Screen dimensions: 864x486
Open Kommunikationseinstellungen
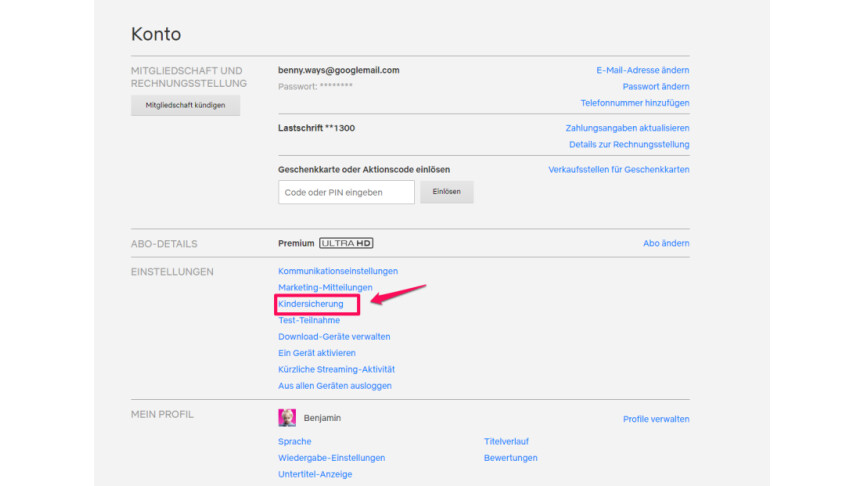point(338,271)
